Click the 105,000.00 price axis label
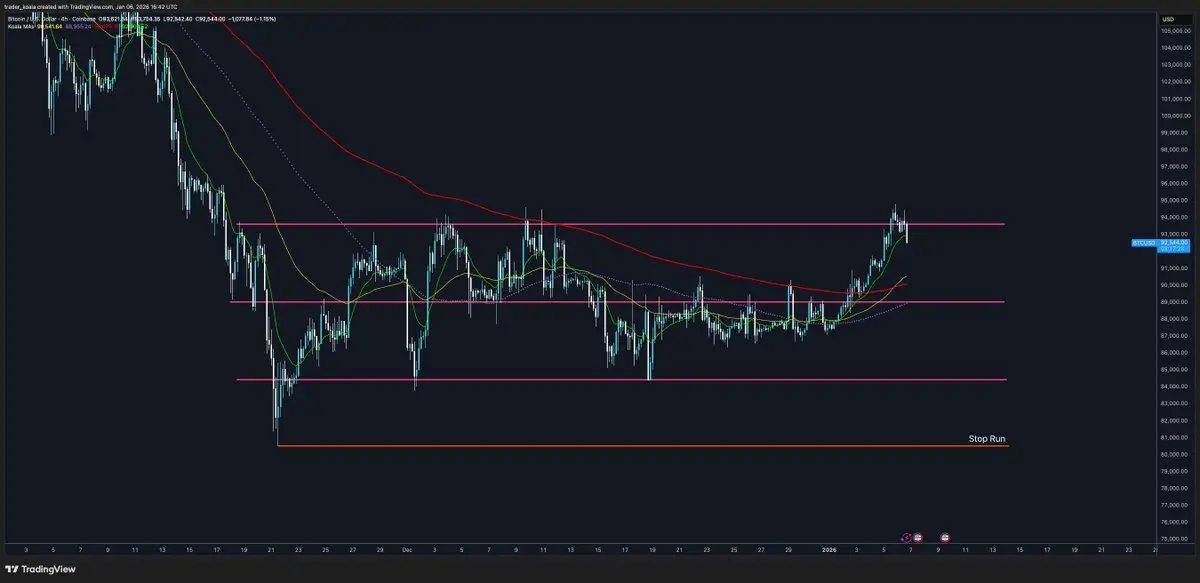Viewport: 1200px width, 583px height. tap(1174, 31)
